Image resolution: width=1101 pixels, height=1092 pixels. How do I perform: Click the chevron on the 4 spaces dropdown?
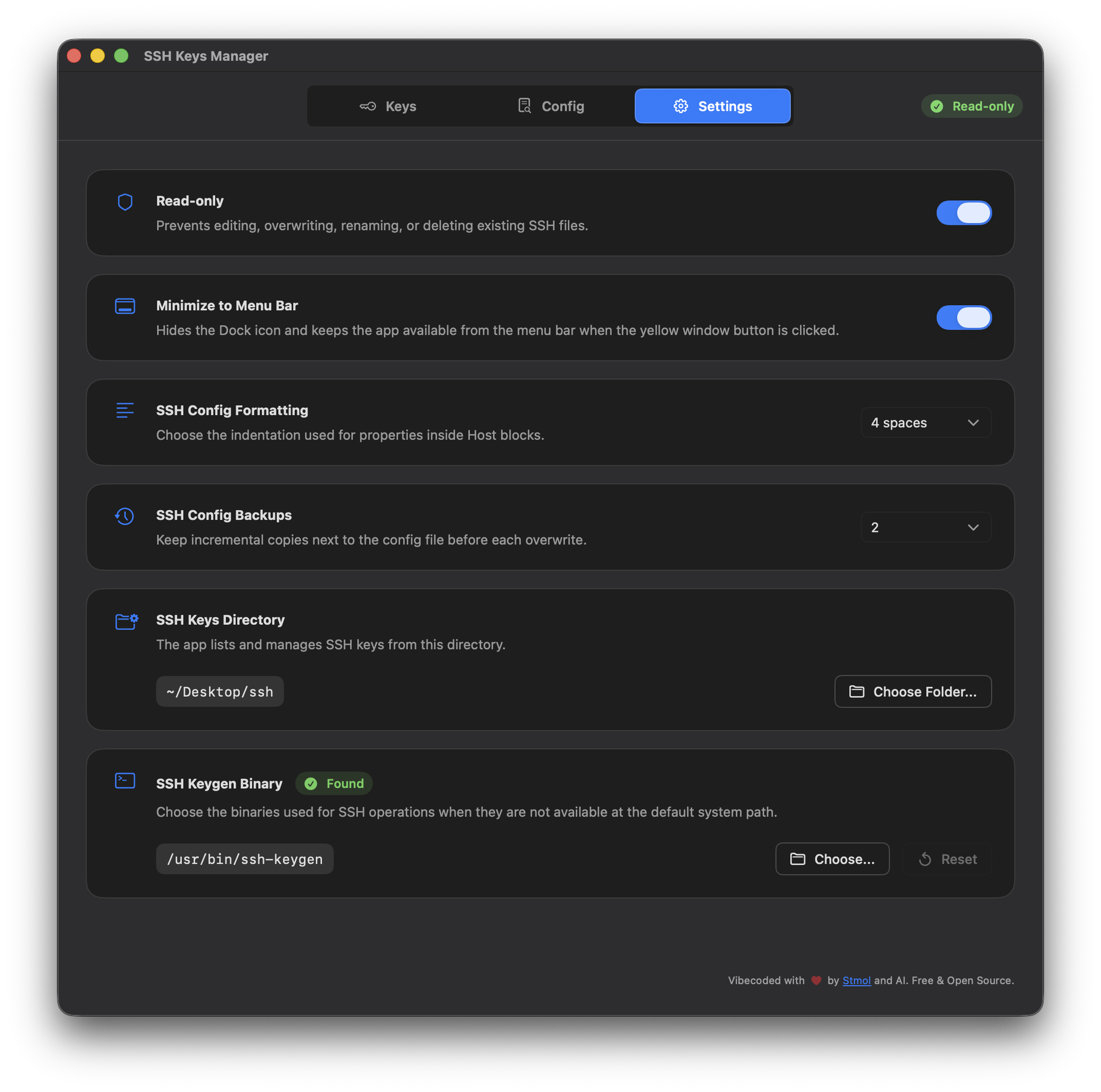tap(973, 422)
